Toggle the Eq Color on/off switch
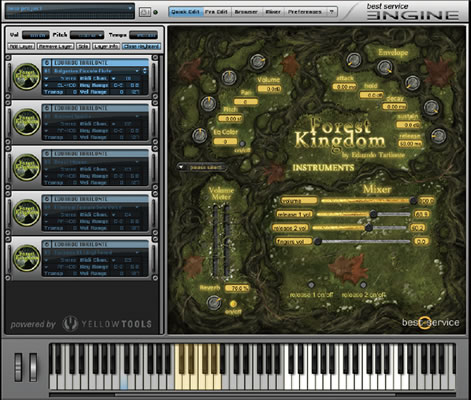The width and height of the screenshot is (471, 400). 242,144
